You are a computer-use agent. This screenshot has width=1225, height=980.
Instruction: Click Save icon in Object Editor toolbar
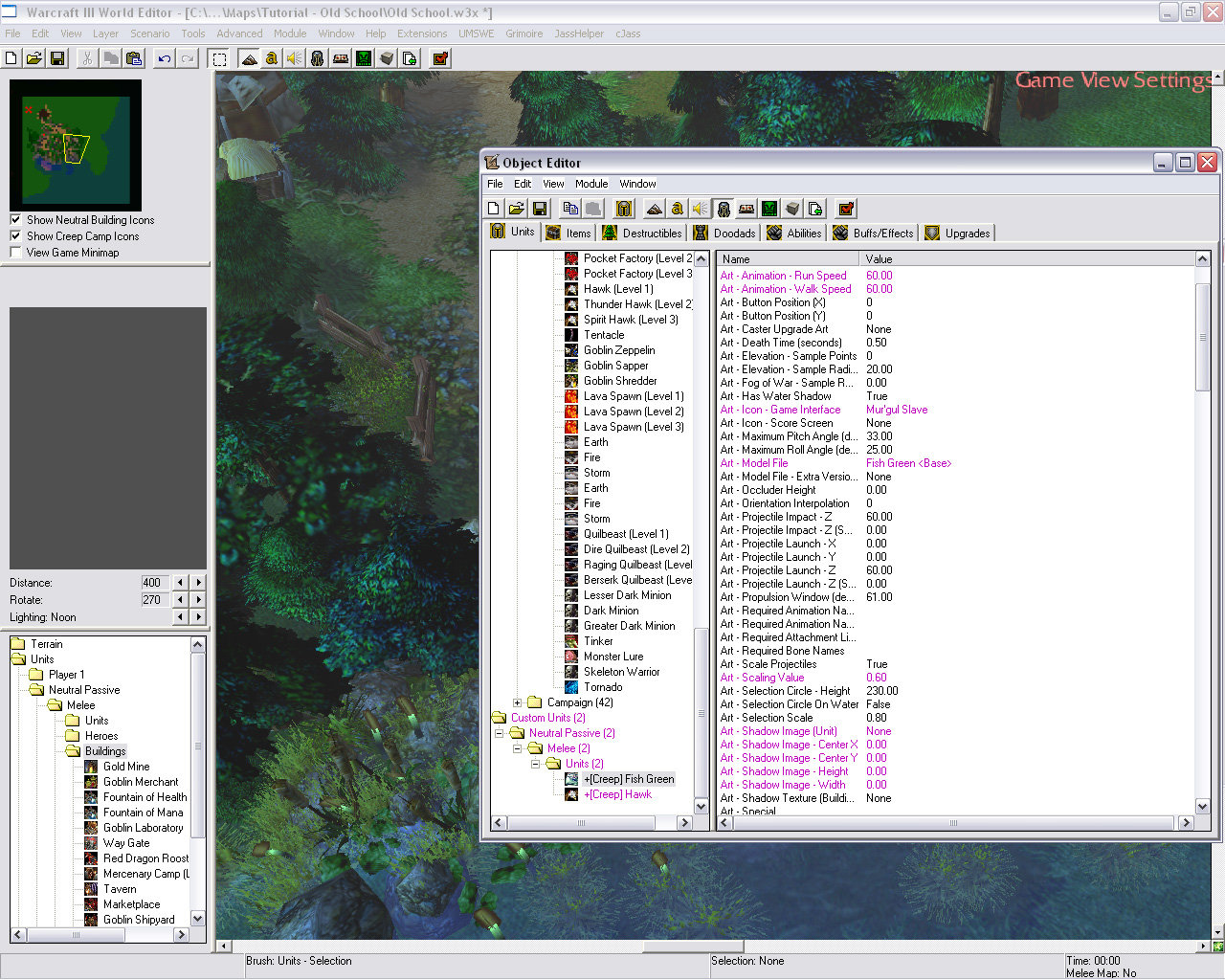pos(540,209)
